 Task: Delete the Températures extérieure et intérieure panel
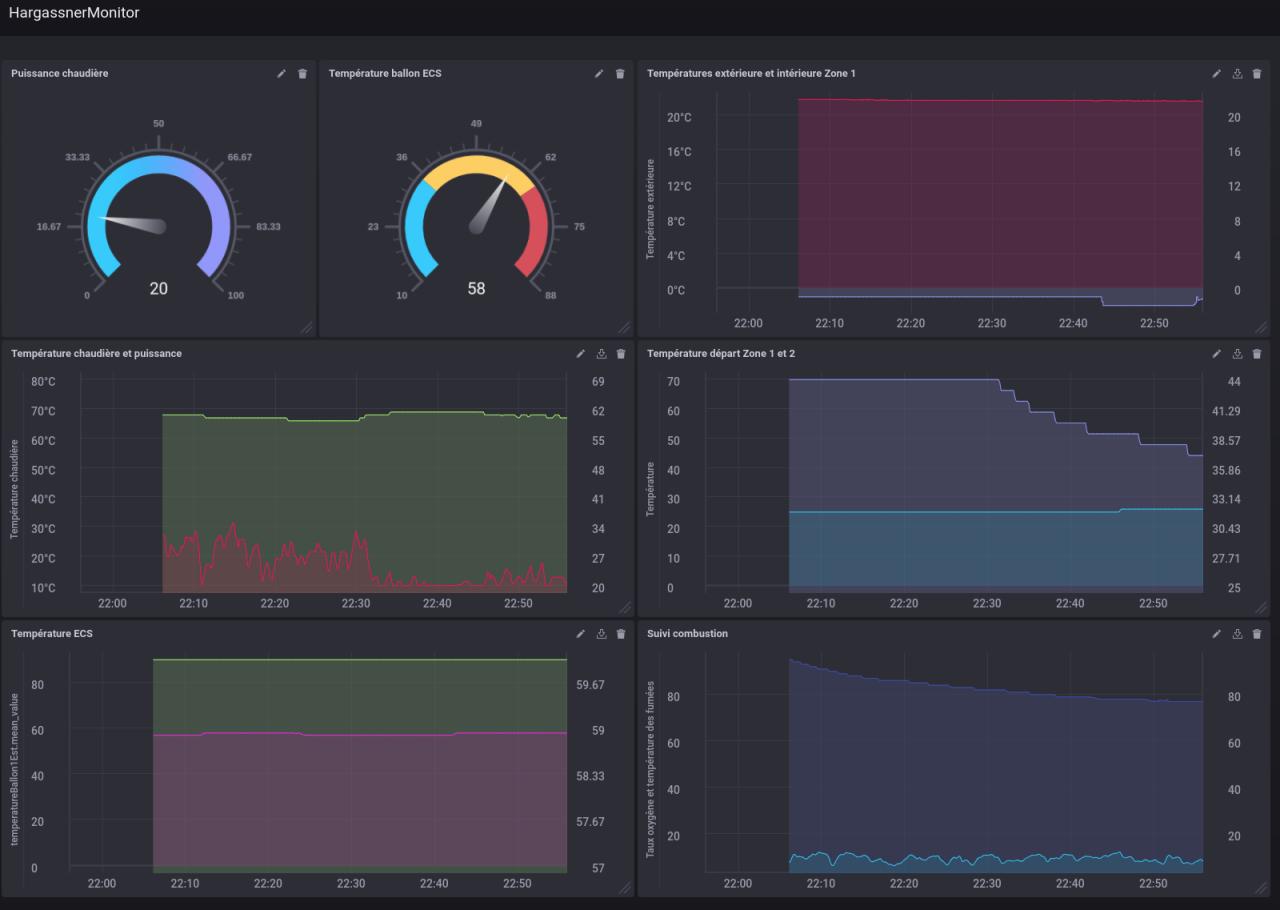1257,73
